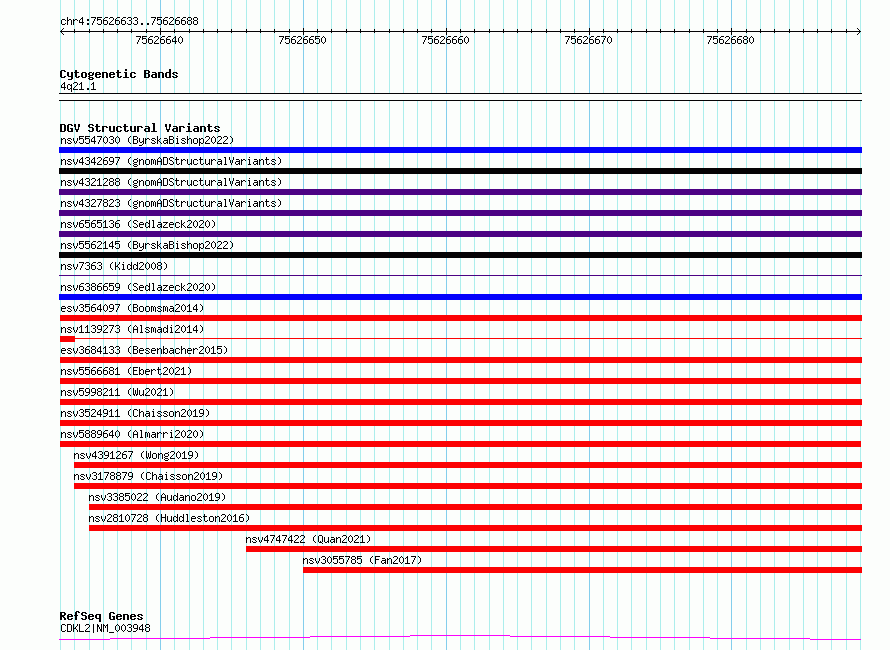This screenshot has width=890, height=650.
Task: Select the red bar under nsv3524911
Action: [x=460, y=423]
